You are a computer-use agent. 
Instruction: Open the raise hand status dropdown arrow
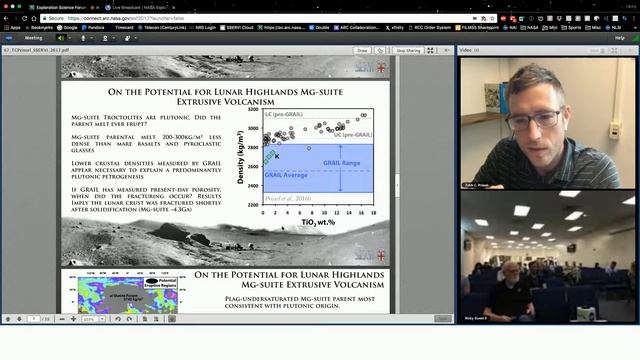click(135, 38)
